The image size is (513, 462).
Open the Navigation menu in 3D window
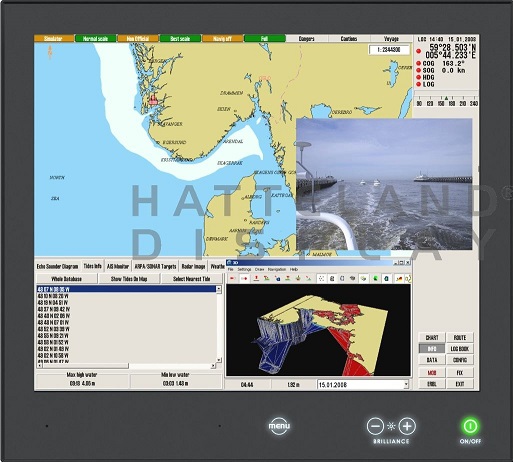[x=277, y=269]
